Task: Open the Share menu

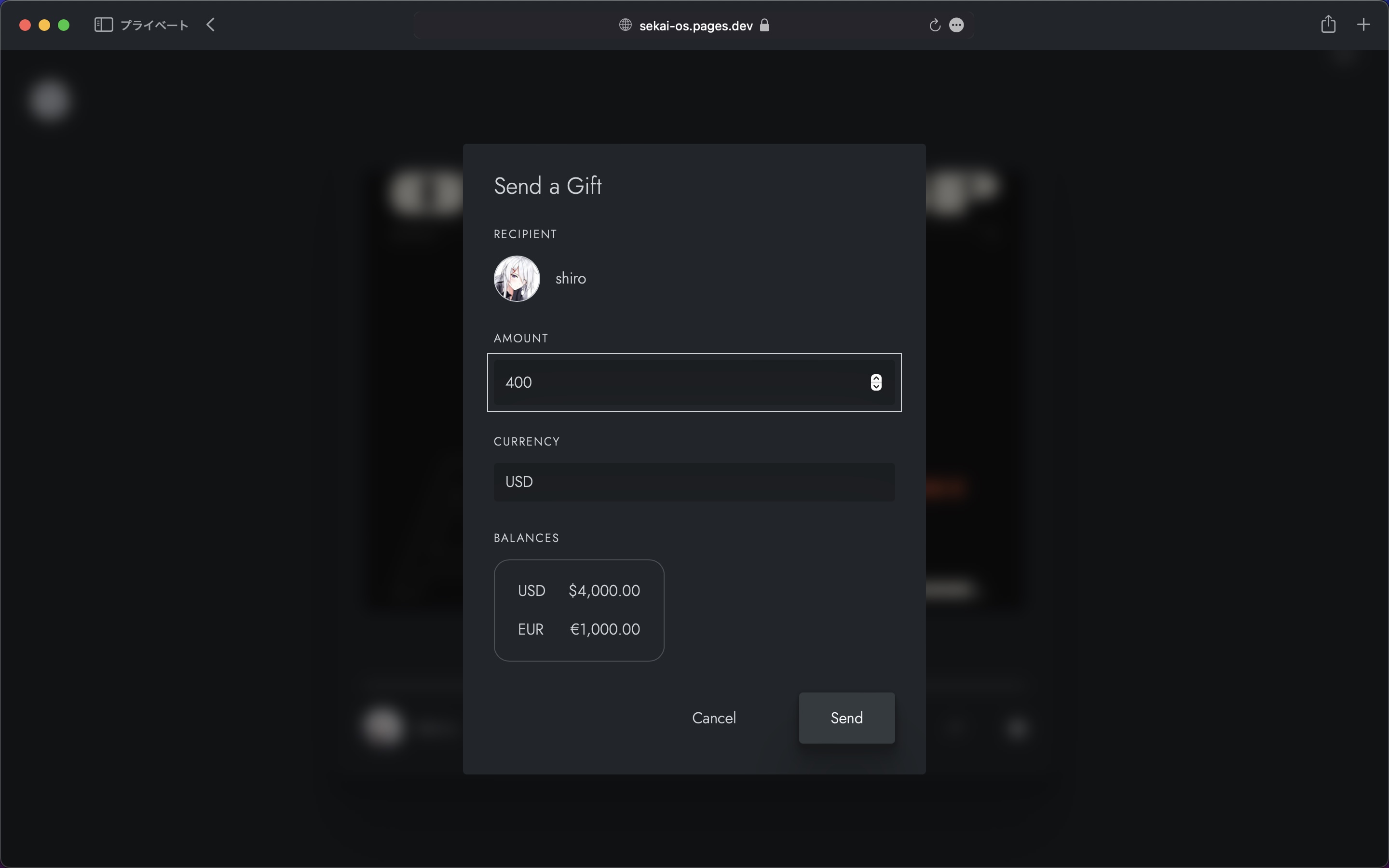Action: pyautogui.click(x=1328, y=25)
